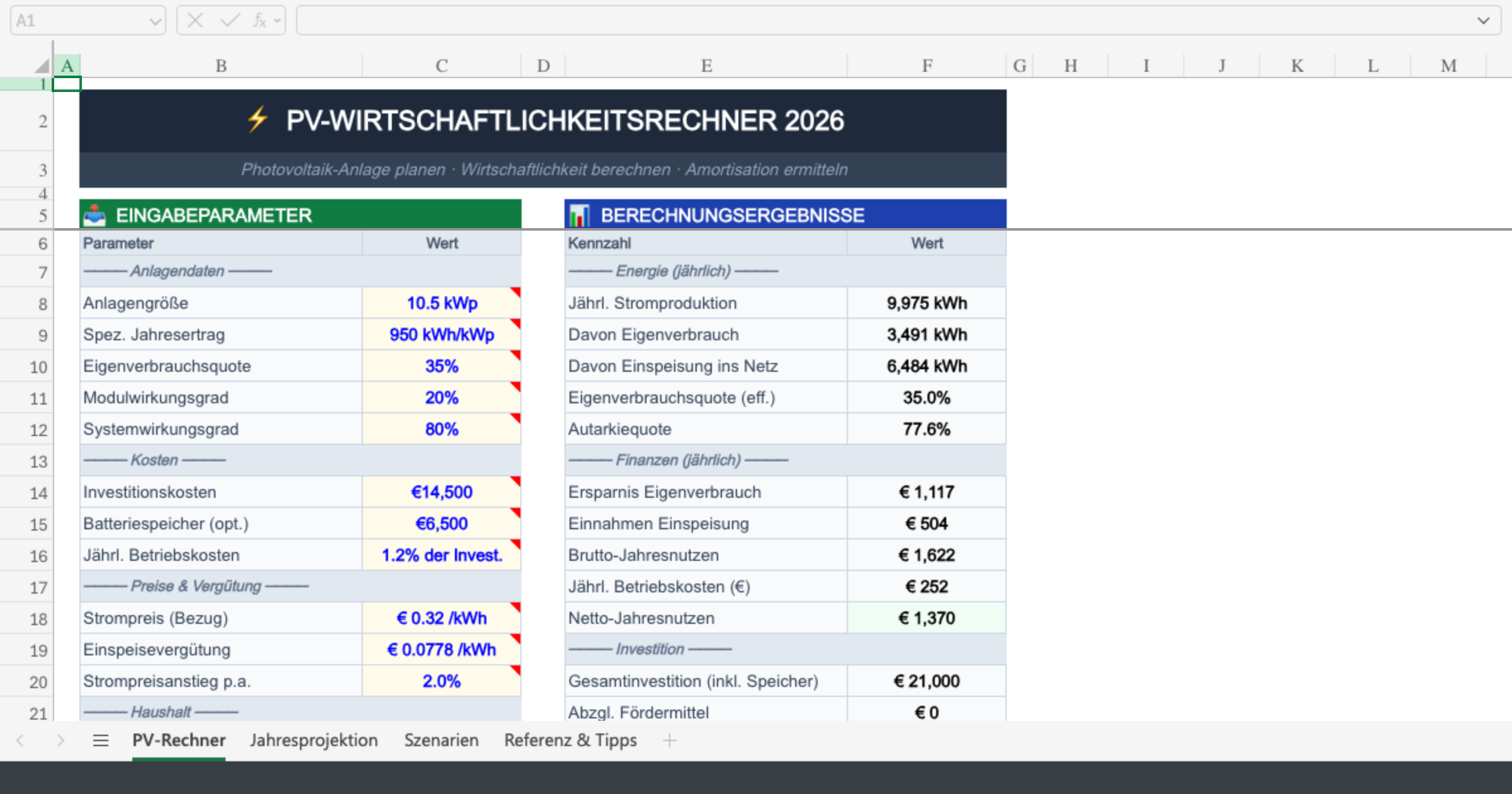Click the result 3,491 kWh
Viewport: 1512px width, 794px height.
pyautogui.click(x=927, y=335)
